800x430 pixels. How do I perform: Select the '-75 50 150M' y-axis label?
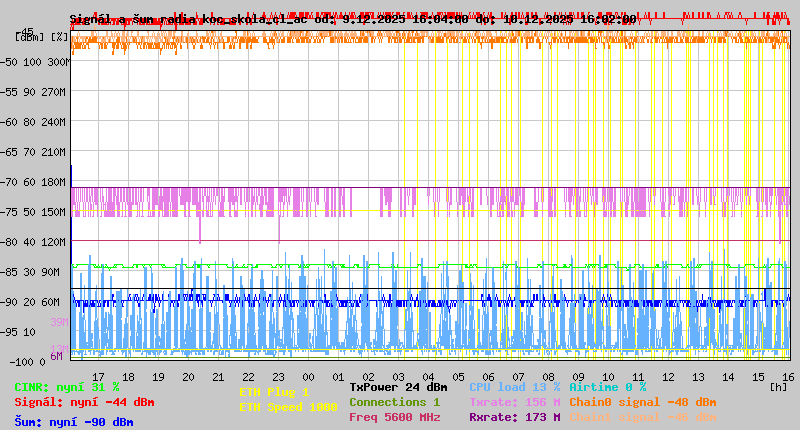(34, 212)
